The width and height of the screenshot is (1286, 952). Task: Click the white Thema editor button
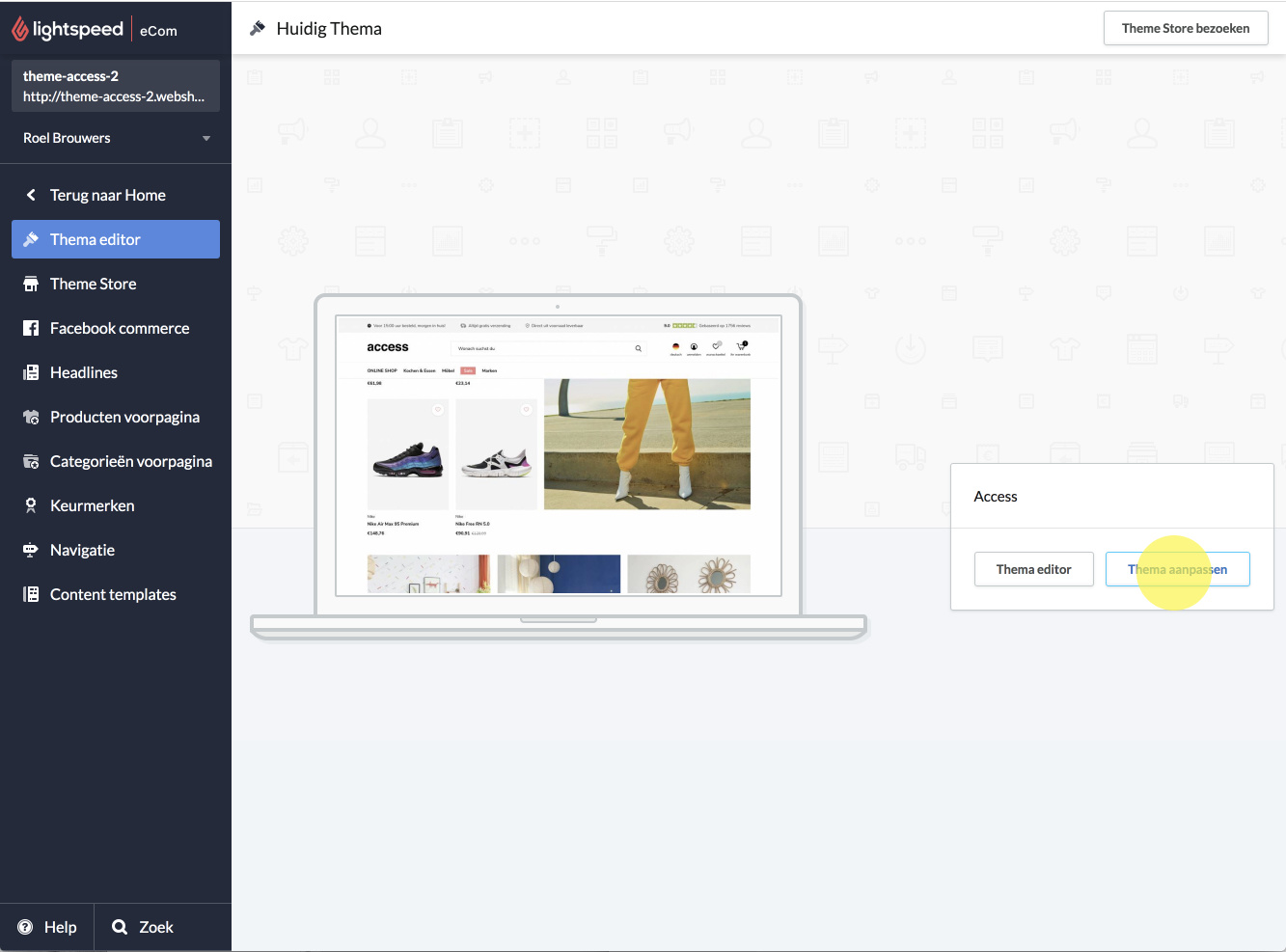point(1033,569)
